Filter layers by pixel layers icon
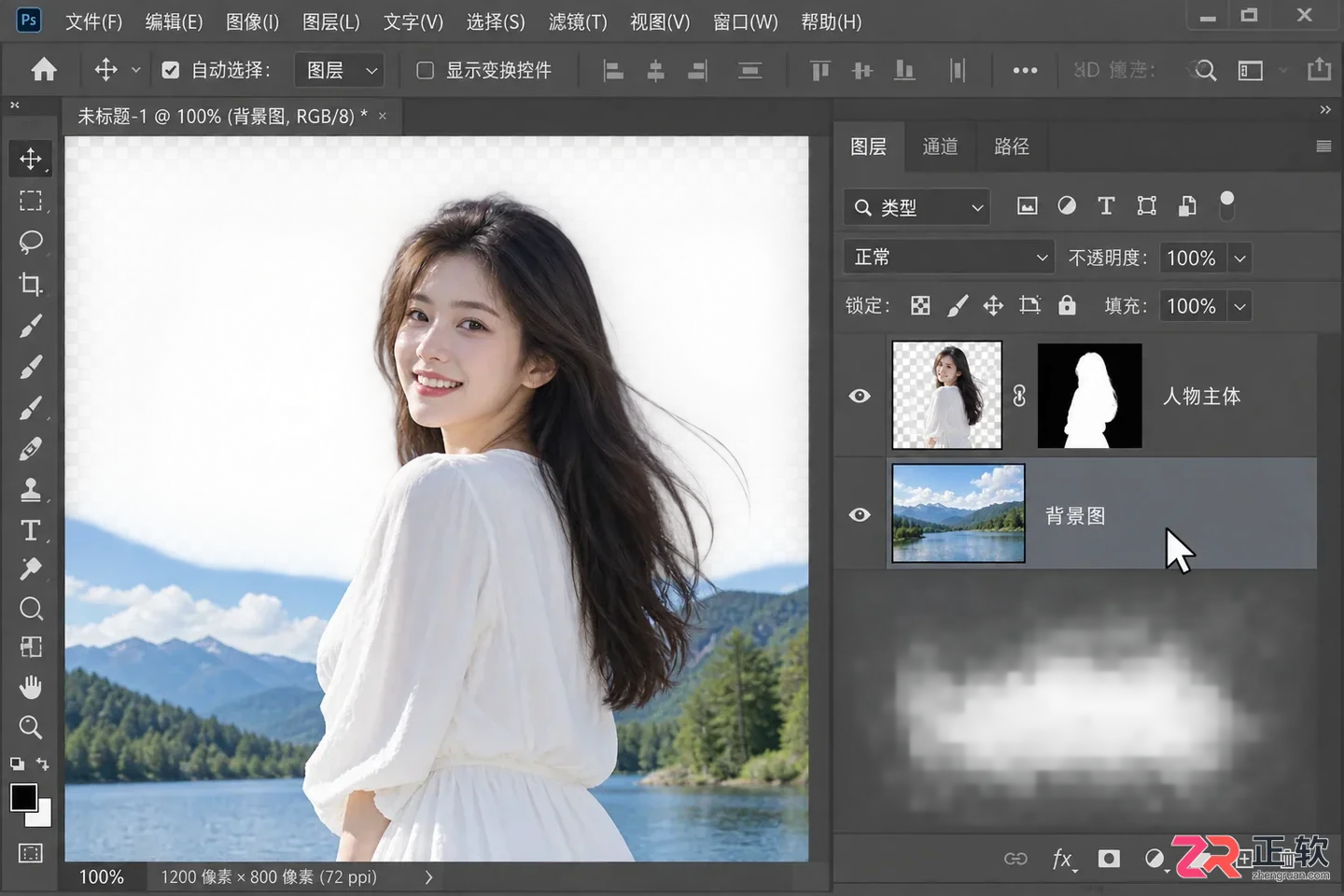The height and width of the screenshot is (896, 1344). [x=1027, y=206]
